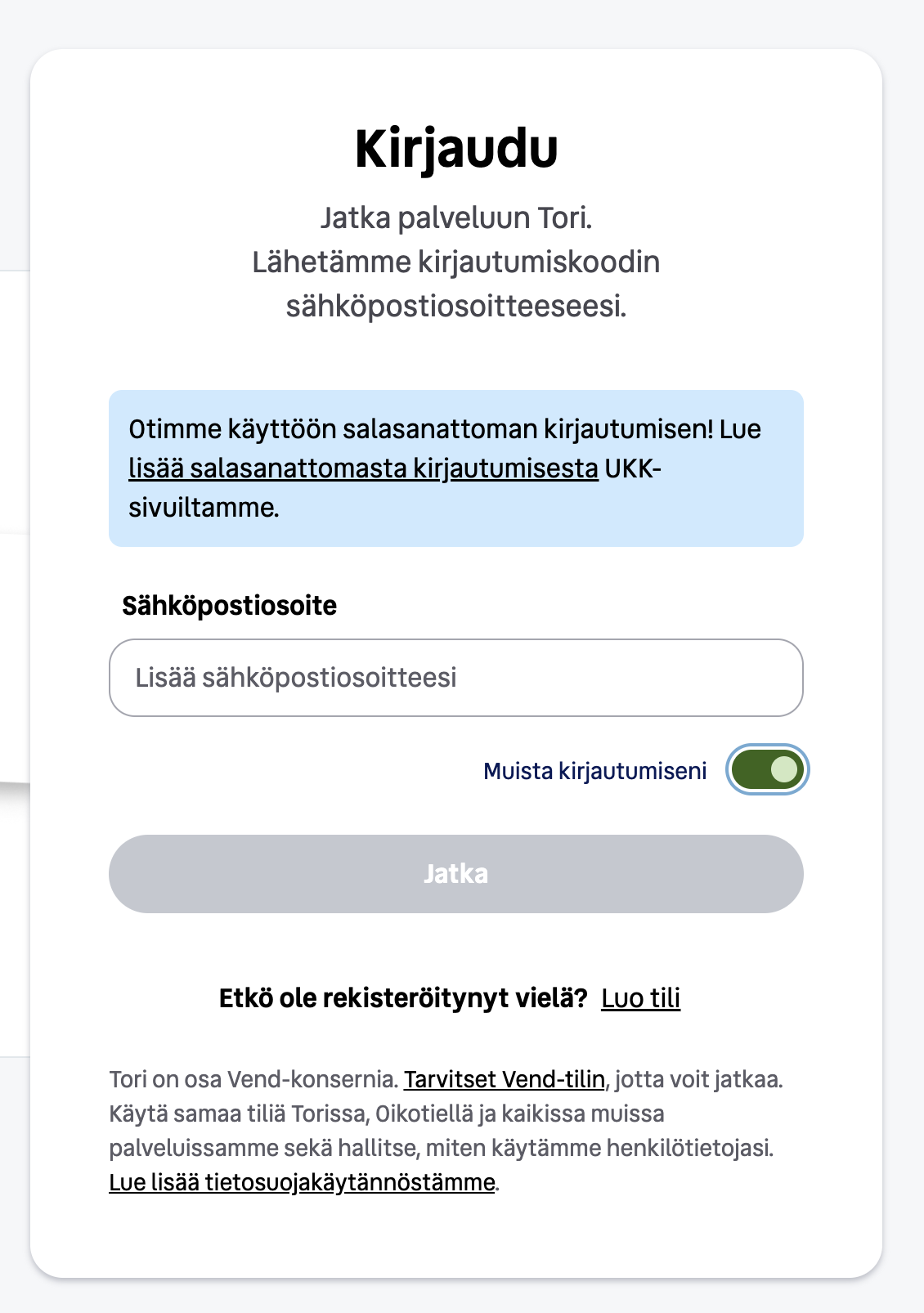The height and width of the screenshot is (1313, 924).
Task: Disable the Muista kirjautumiseni switch
Action: tap(767, 769)
